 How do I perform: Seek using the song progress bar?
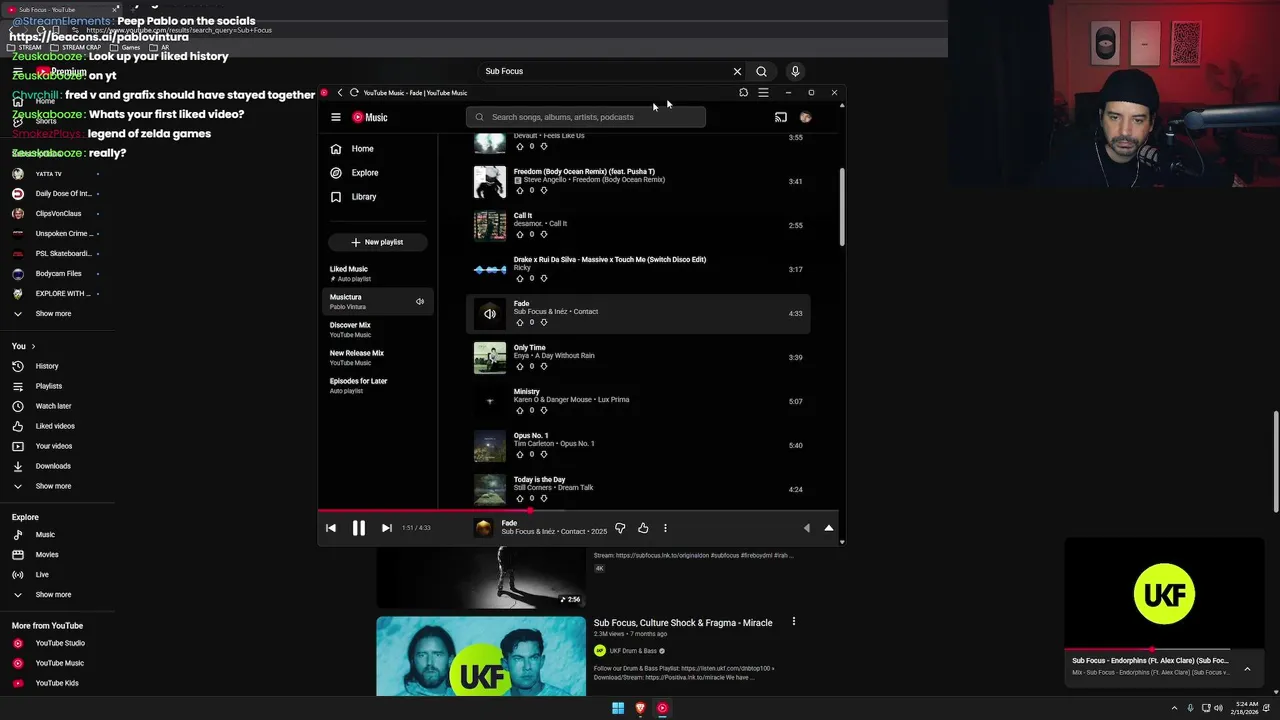click(578, 510)
